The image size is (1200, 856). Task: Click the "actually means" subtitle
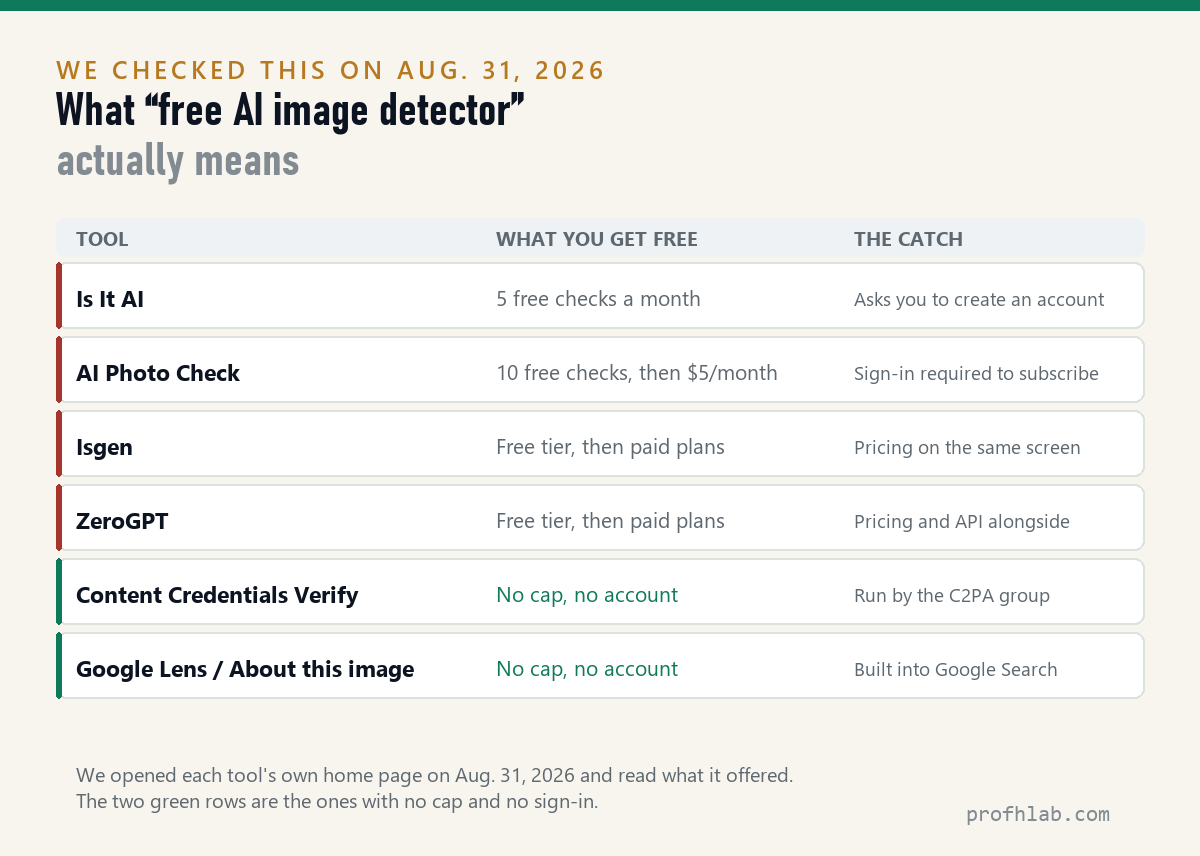pyautogui.click(x=178, y=161)
